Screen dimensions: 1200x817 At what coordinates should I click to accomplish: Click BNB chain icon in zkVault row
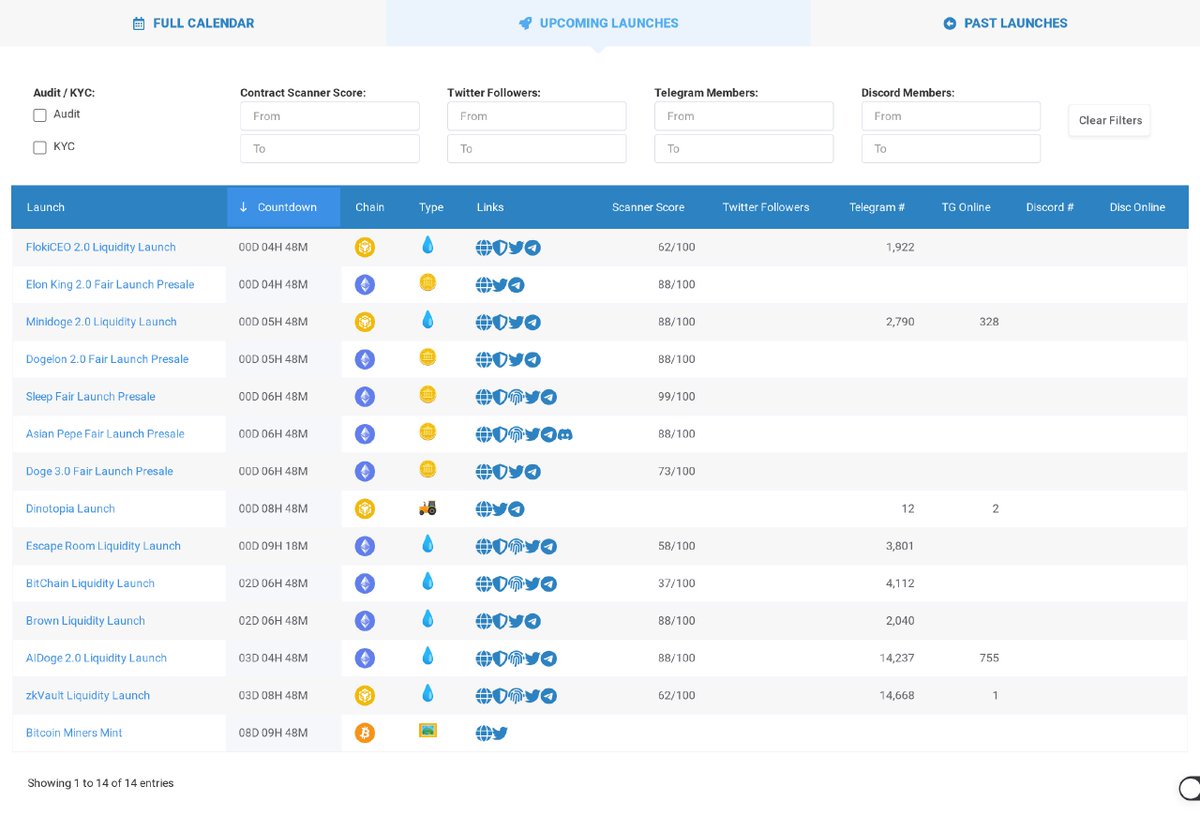(365, 696)
